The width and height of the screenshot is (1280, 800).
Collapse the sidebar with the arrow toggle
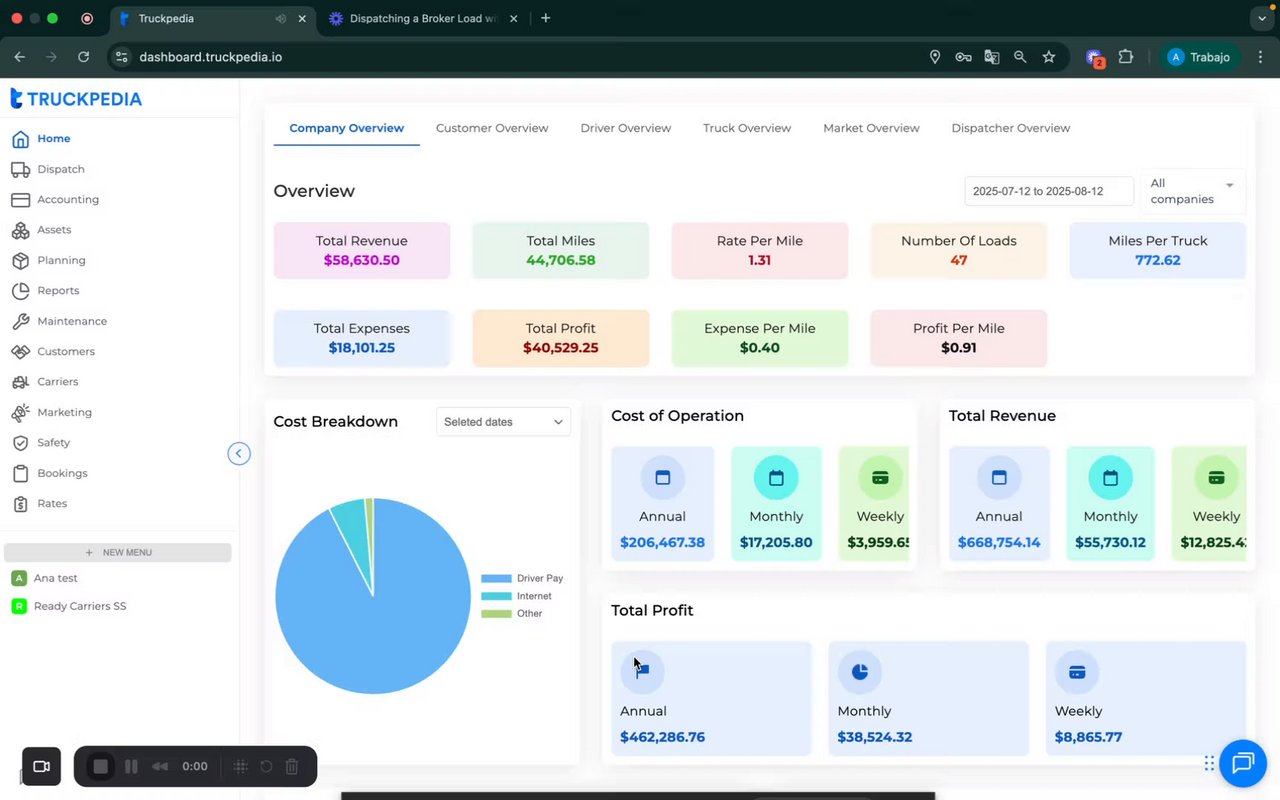point(238,454)
